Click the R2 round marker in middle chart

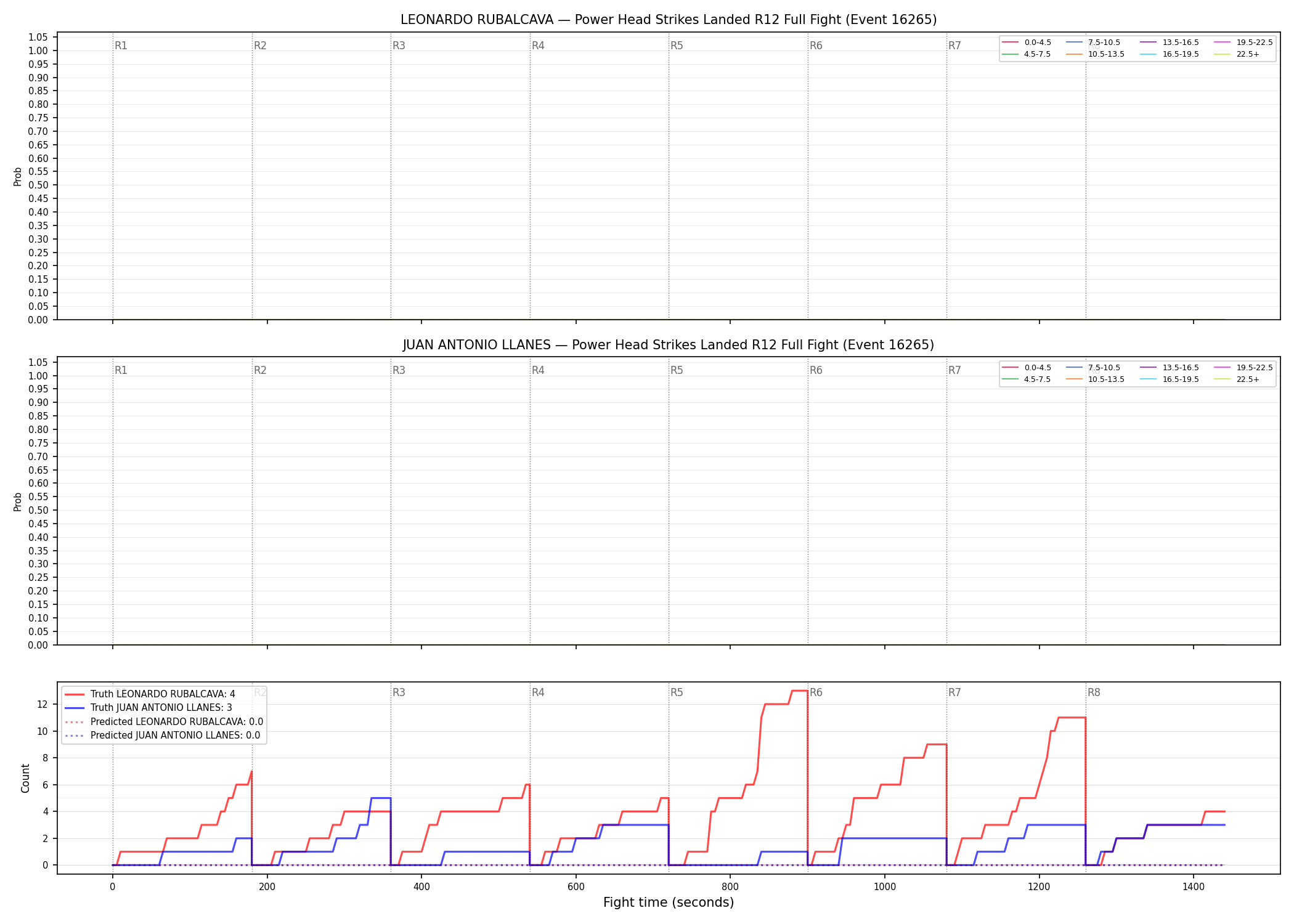point(260,370)
